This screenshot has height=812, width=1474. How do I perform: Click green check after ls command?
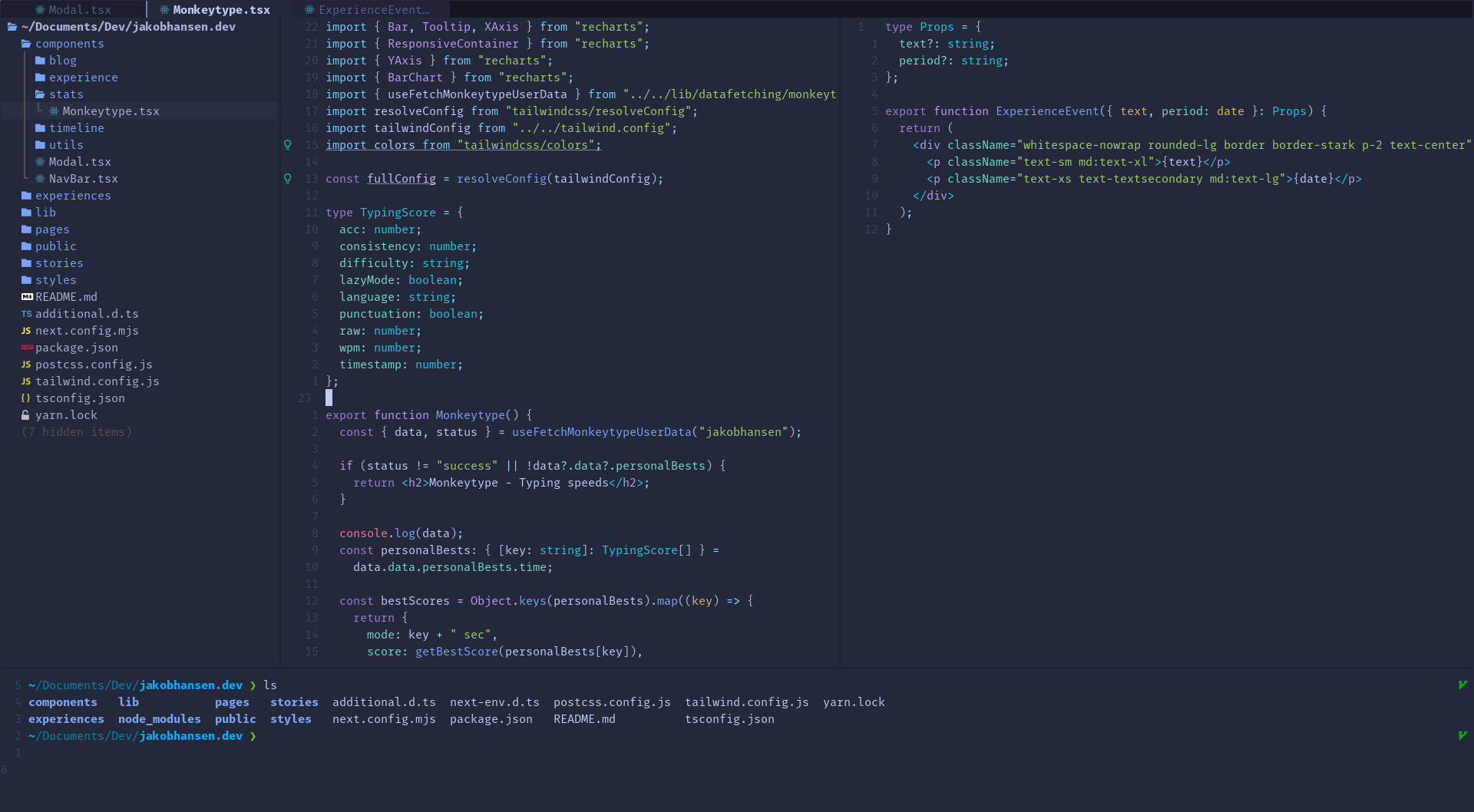pos(1462,685)
